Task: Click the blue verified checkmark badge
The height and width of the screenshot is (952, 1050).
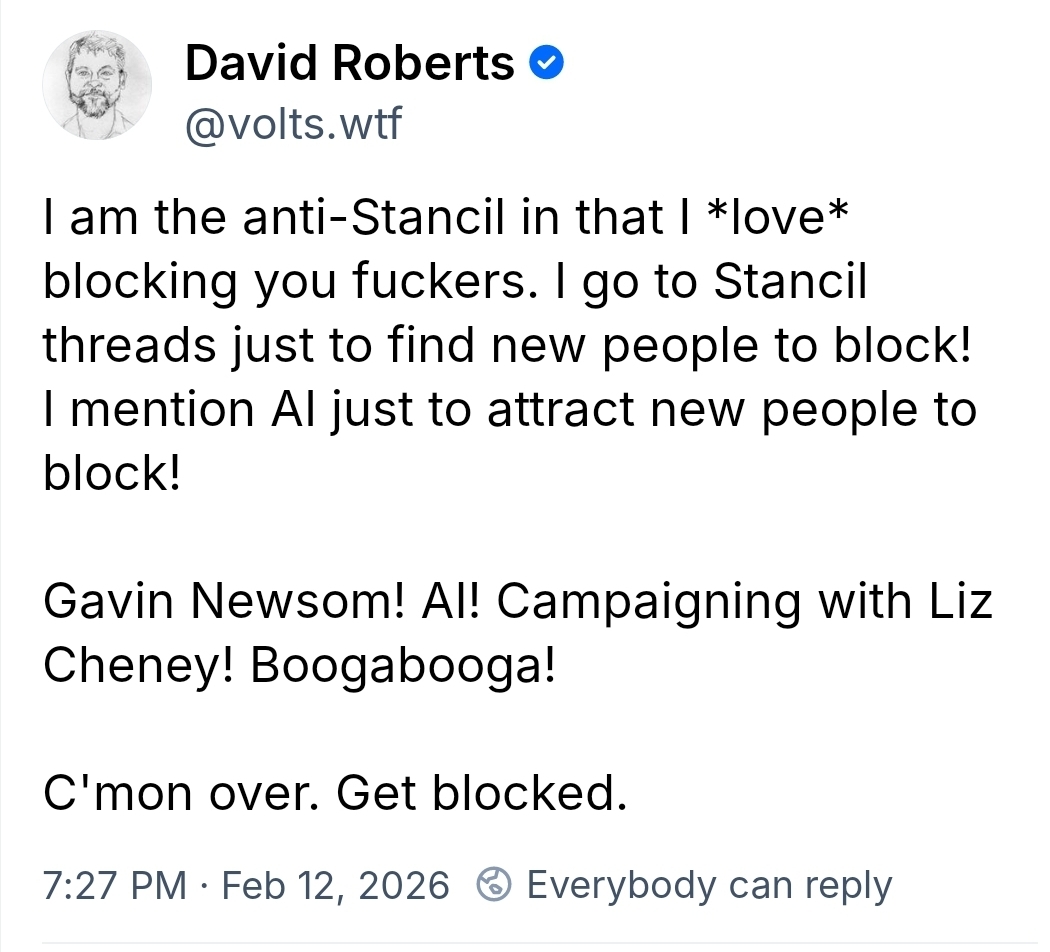Action: (548, 65)
